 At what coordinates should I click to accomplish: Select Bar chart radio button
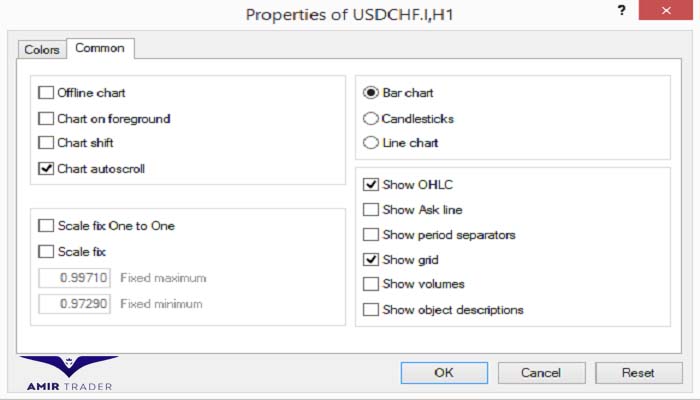[x=371, y=92]
